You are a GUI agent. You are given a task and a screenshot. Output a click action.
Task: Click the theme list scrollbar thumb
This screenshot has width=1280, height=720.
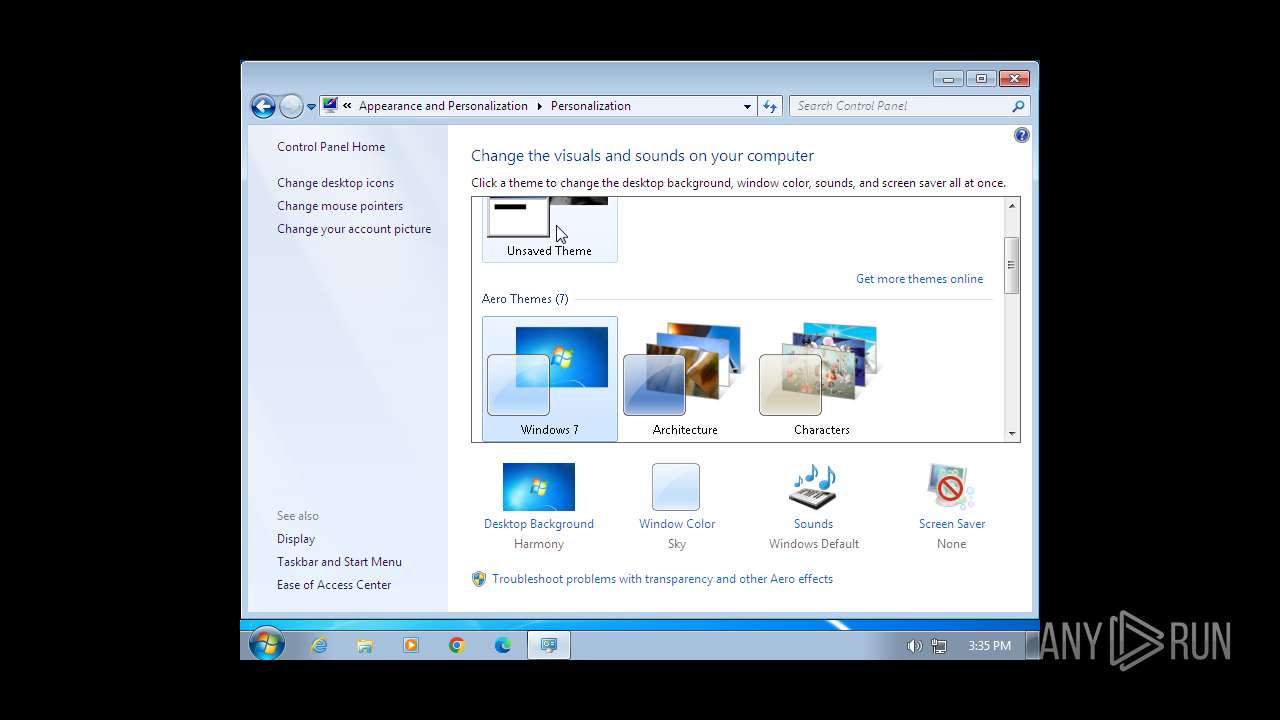pyautogui.click(x=1012, y=265)
